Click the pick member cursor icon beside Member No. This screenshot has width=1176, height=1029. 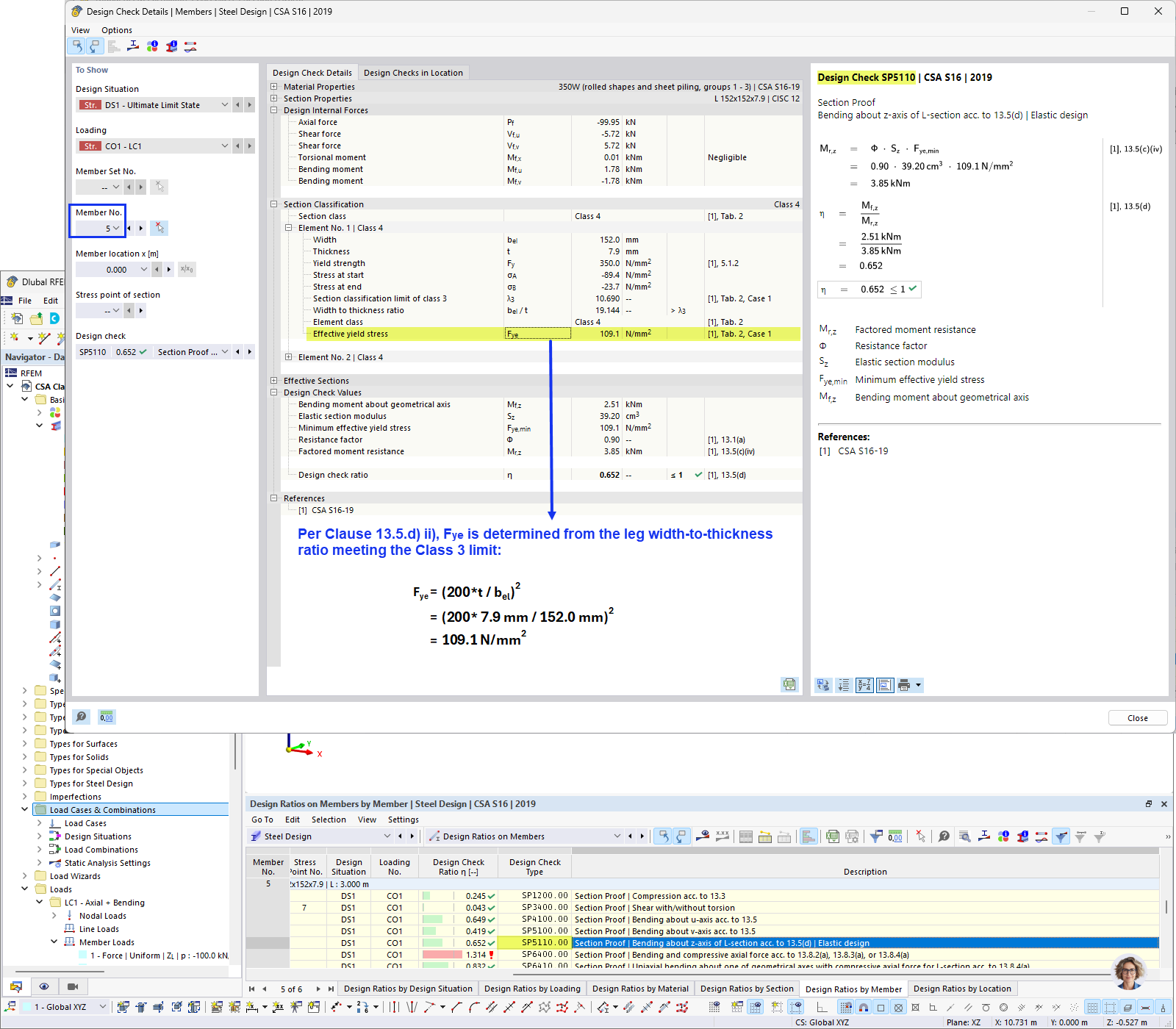tap(159, 228)
